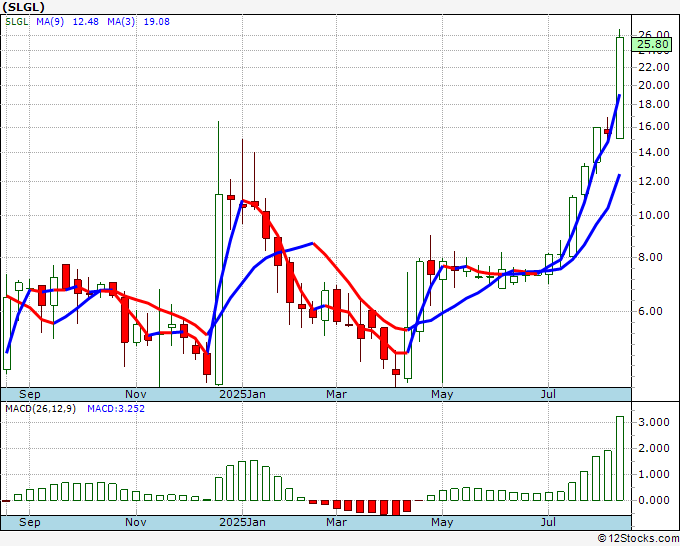Click the 14.00 price axis label
Viewport: 680px width, 546px height.
coord(654,153)
